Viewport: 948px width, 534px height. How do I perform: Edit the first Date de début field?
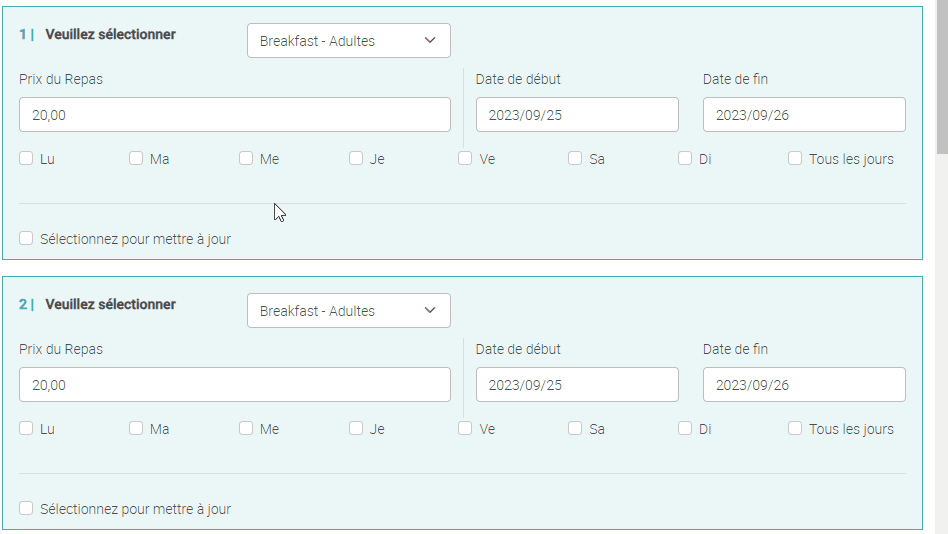click(x=577, y=115)
